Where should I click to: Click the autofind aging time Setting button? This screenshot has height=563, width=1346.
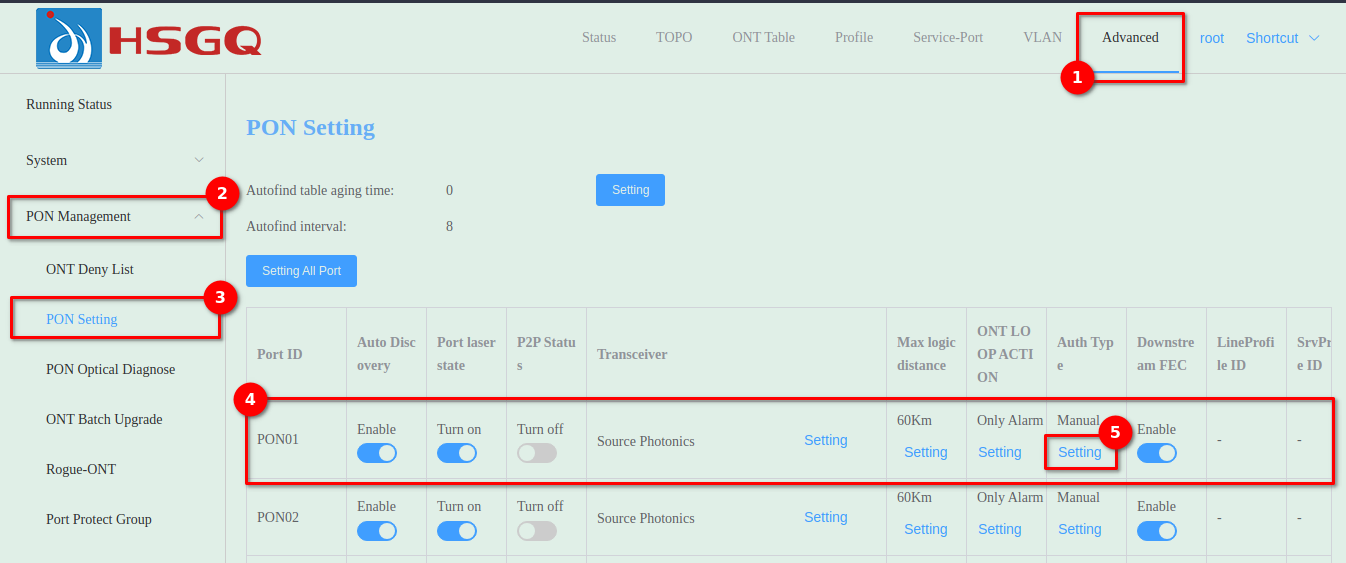[x=630, y=190]
